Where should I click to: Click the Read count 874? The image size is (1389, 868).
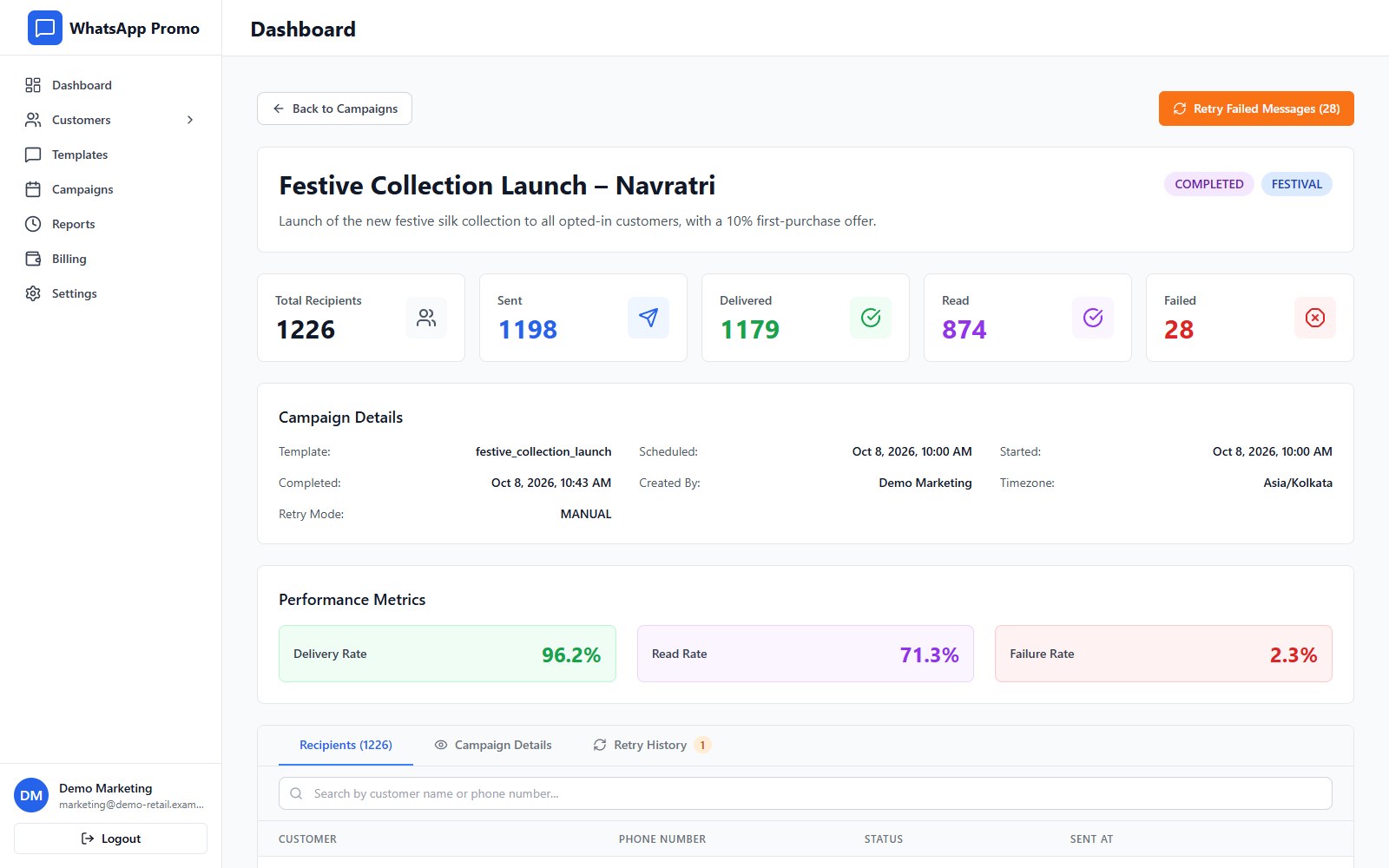(964, 330)
